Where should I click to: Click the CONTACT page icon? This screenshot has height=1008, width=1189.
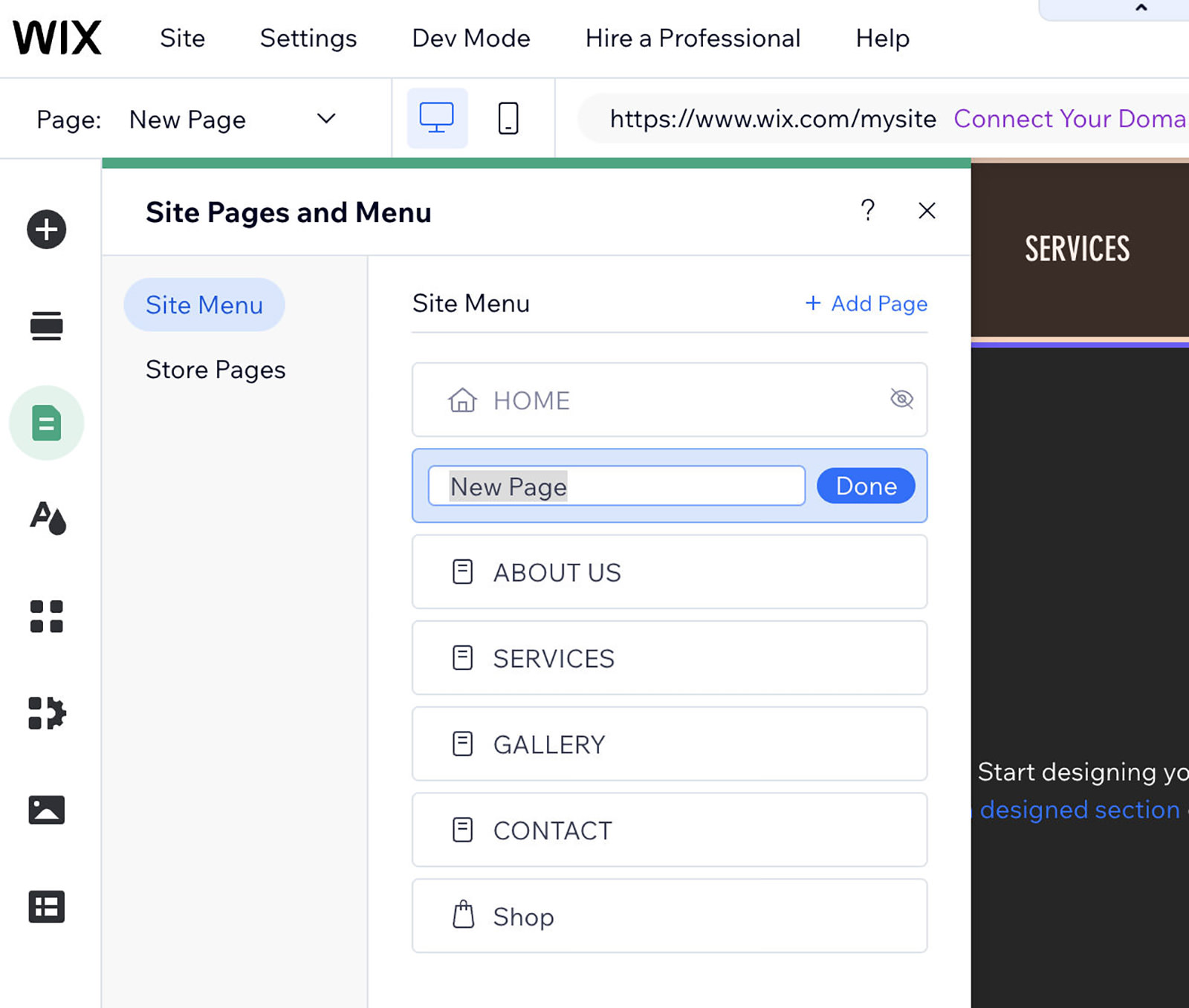[x=462, y=830]
